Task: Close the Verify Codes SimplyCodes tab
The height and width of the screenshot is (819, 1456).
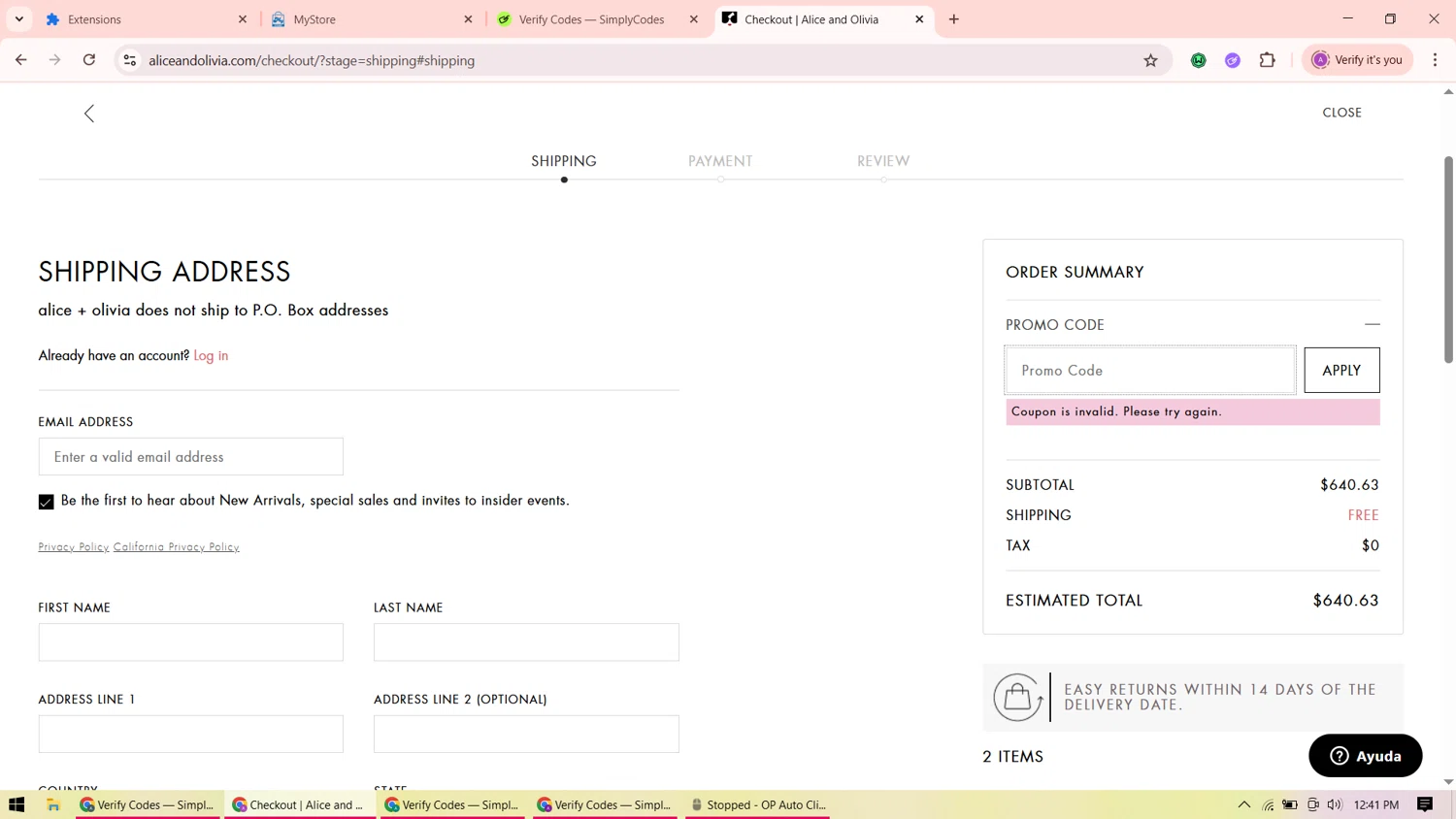Action: point(694,19)
